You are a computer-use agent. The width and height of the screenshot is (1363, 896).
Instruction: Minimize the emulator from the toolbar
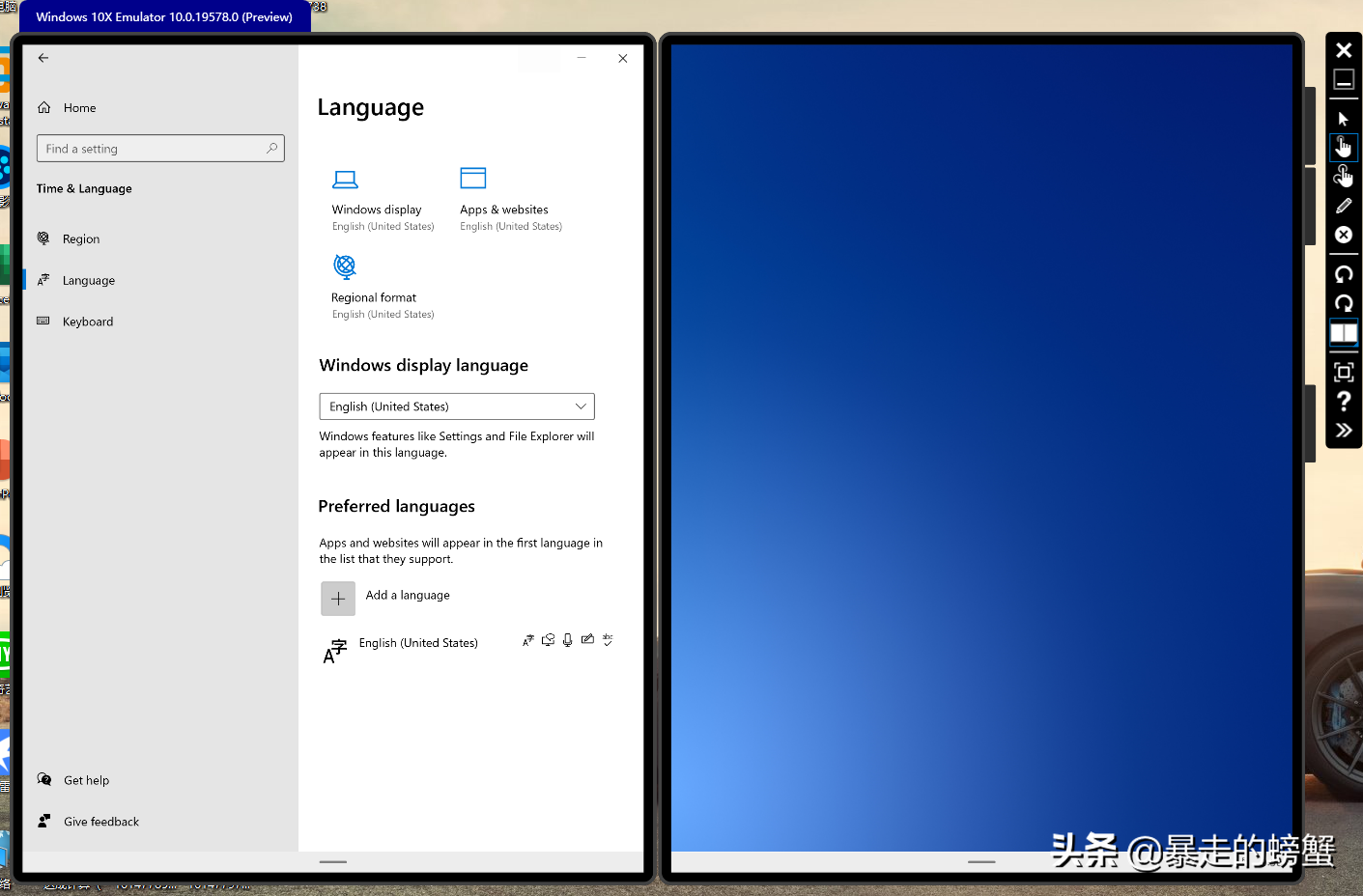click(x=1344, y=80)
